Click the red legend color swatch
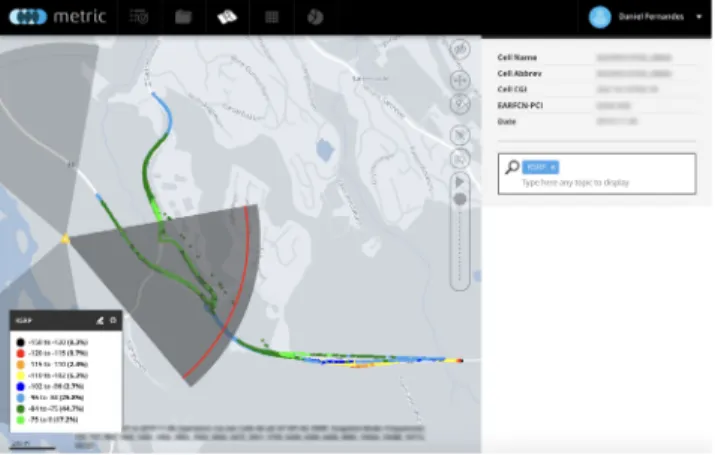Screen dimensions: 715x455 (21, 353)
